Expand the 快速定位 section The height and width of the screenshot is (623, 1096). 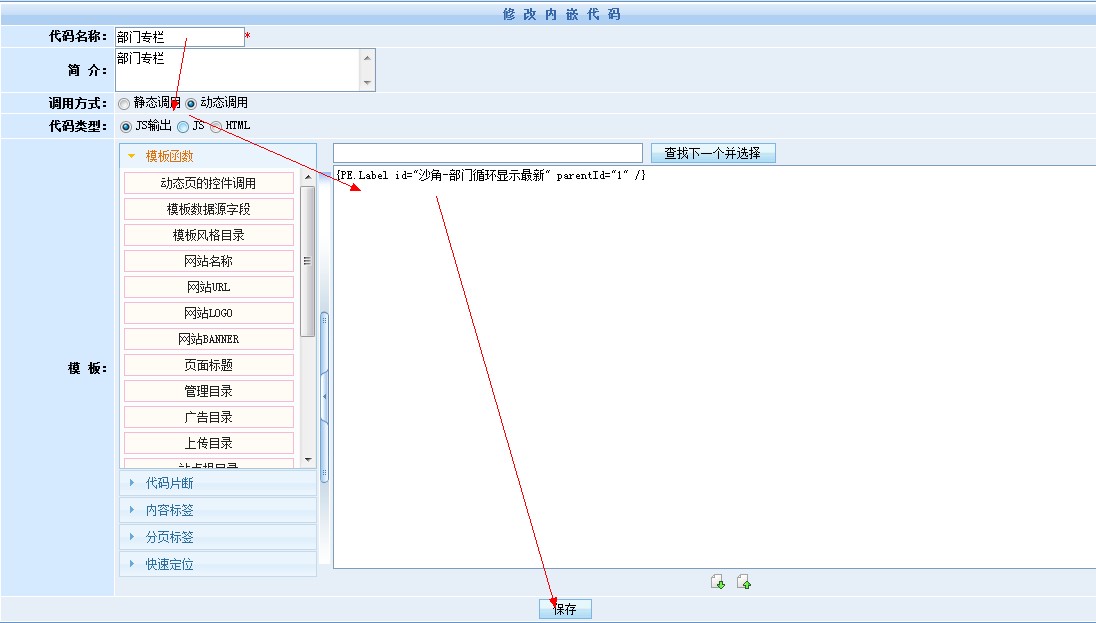pos(218,564)
